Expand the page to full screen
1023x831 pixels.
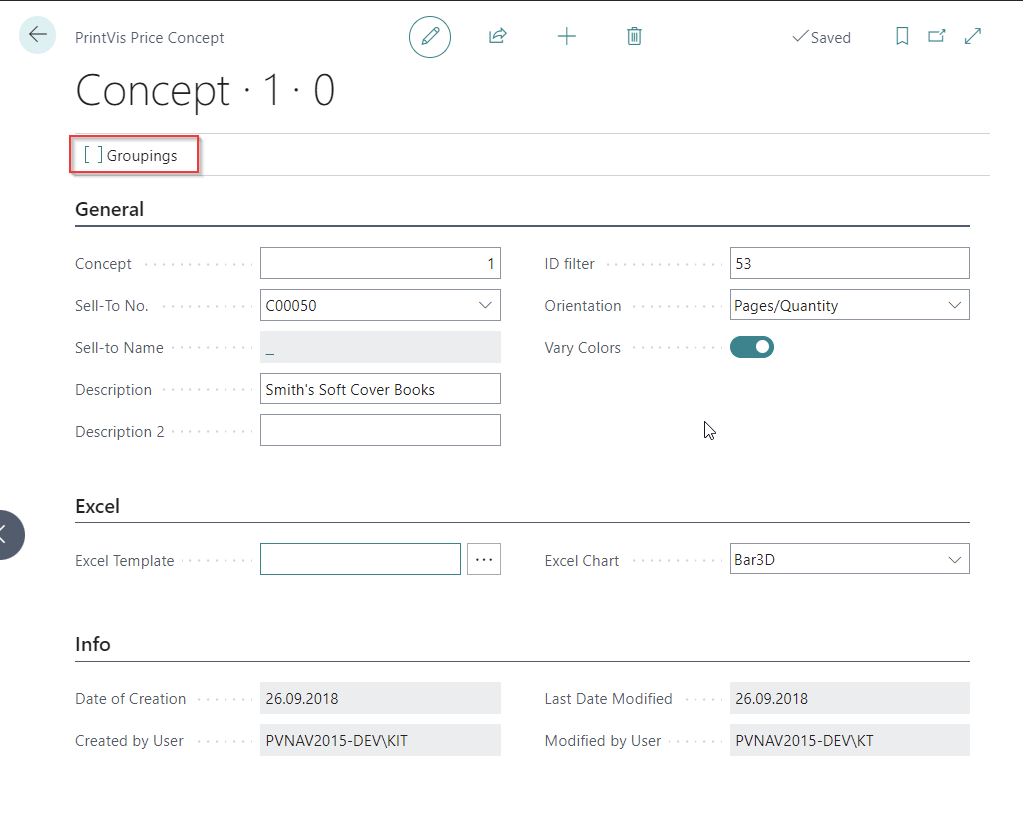[x=972, y=36]
